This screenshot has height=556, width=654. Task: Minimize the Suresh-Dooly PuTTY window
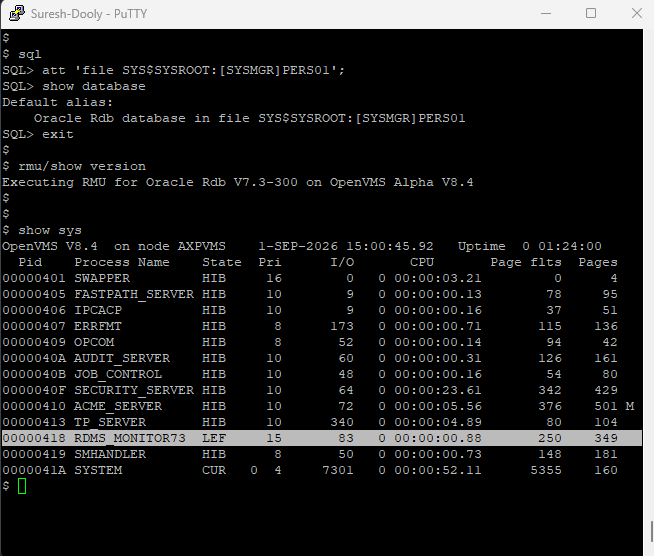[546, 13]
